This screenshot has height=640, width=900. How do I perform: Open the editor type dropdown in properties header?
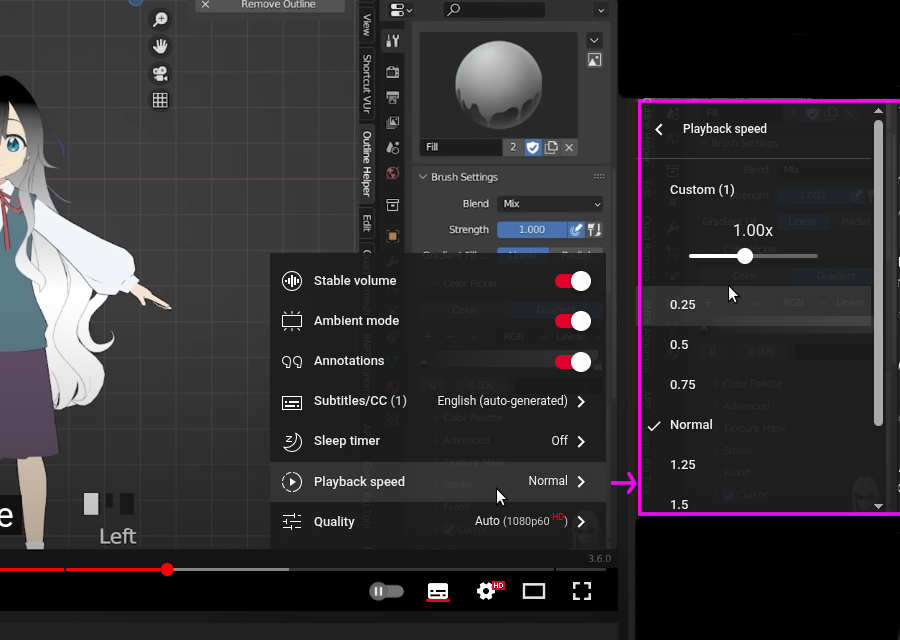tap(401, 10)
